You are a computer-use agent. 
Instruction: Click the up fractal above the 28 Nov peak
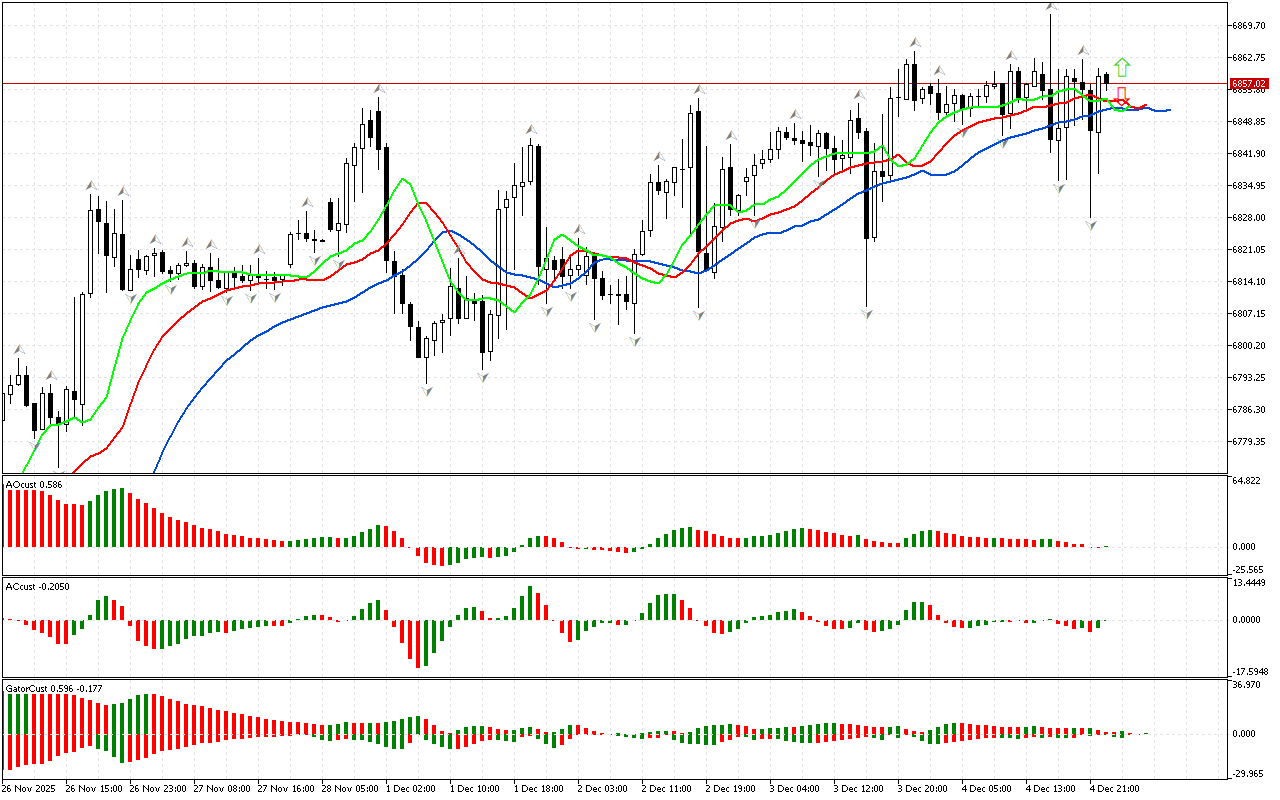tap(379, 89)
